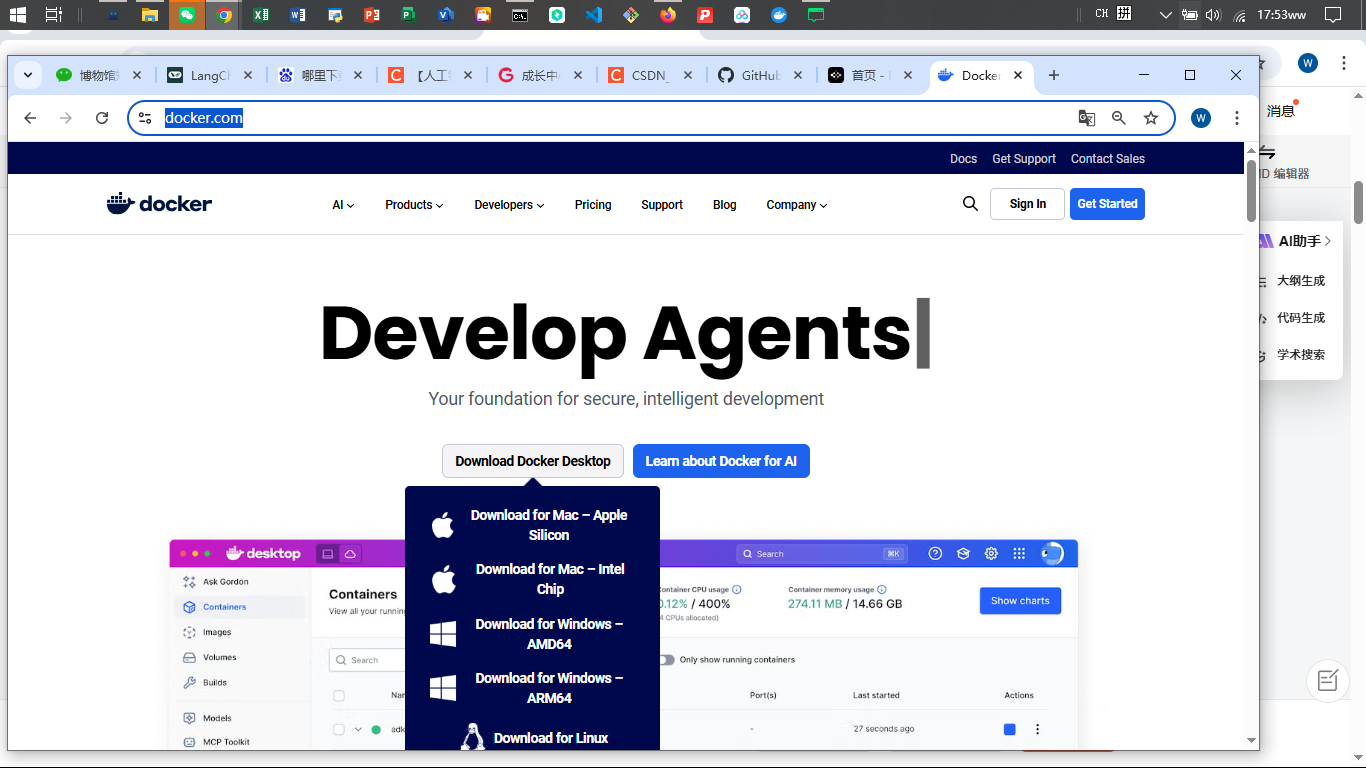Viewport: 1366px width, 768px height.
Task: Open File Explorer from the taskbar
Action: pyautogui.click(x=150, y=15)
